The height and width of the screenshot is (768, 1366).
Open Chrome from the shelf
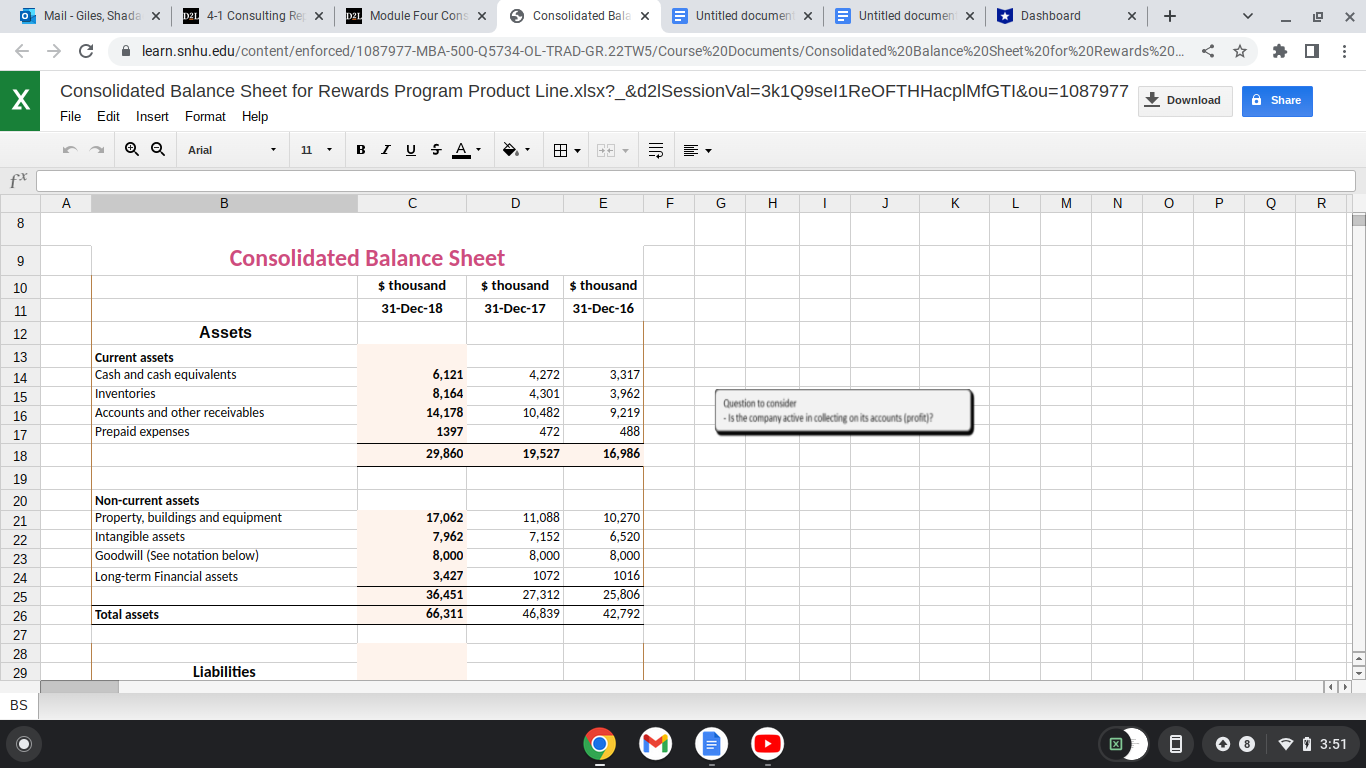tap(599, 744)
